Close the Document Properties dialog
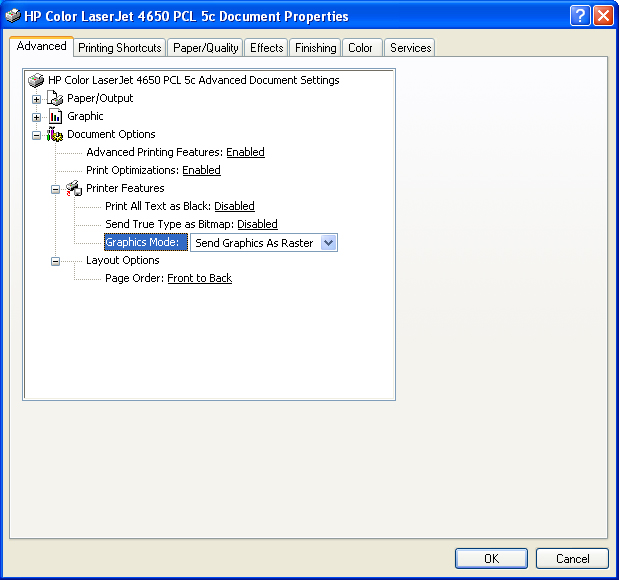This screenshot has width=619, height=580. pyautogui.click(x=603, y=16)
